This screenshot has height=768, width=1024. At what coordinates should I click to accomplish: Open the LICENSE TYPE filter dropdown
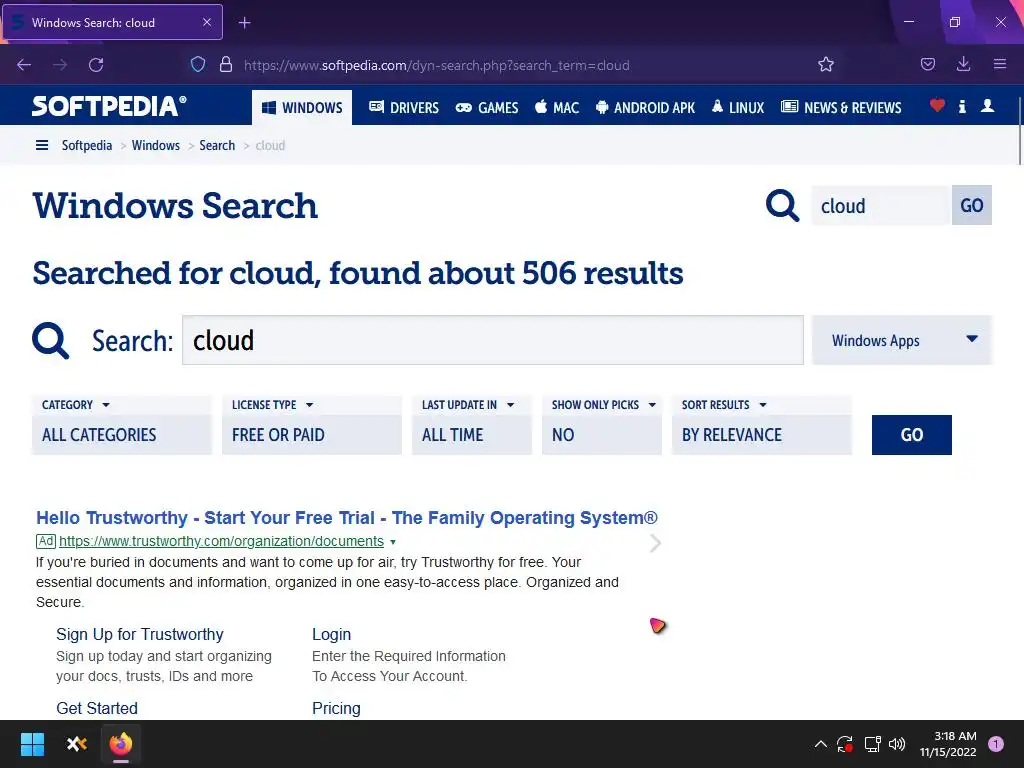[312, 424]
